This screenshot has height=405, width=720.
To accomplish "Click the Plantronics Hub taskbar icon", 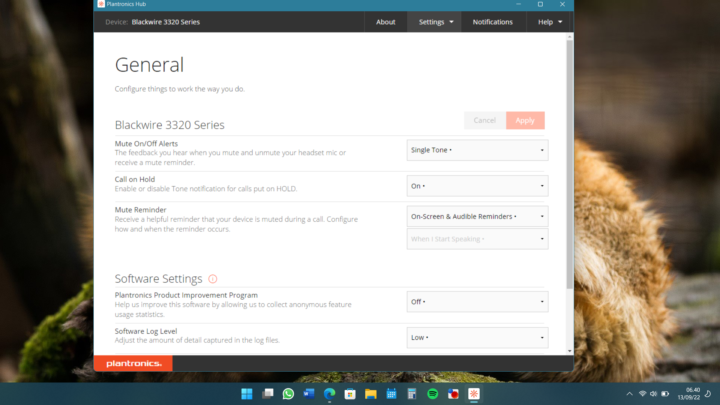I will pos(474,394).
